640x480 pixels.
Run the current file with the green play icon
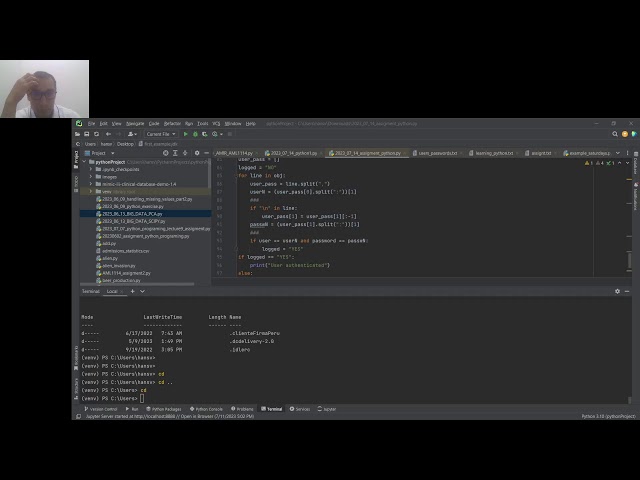click(186, 134)
